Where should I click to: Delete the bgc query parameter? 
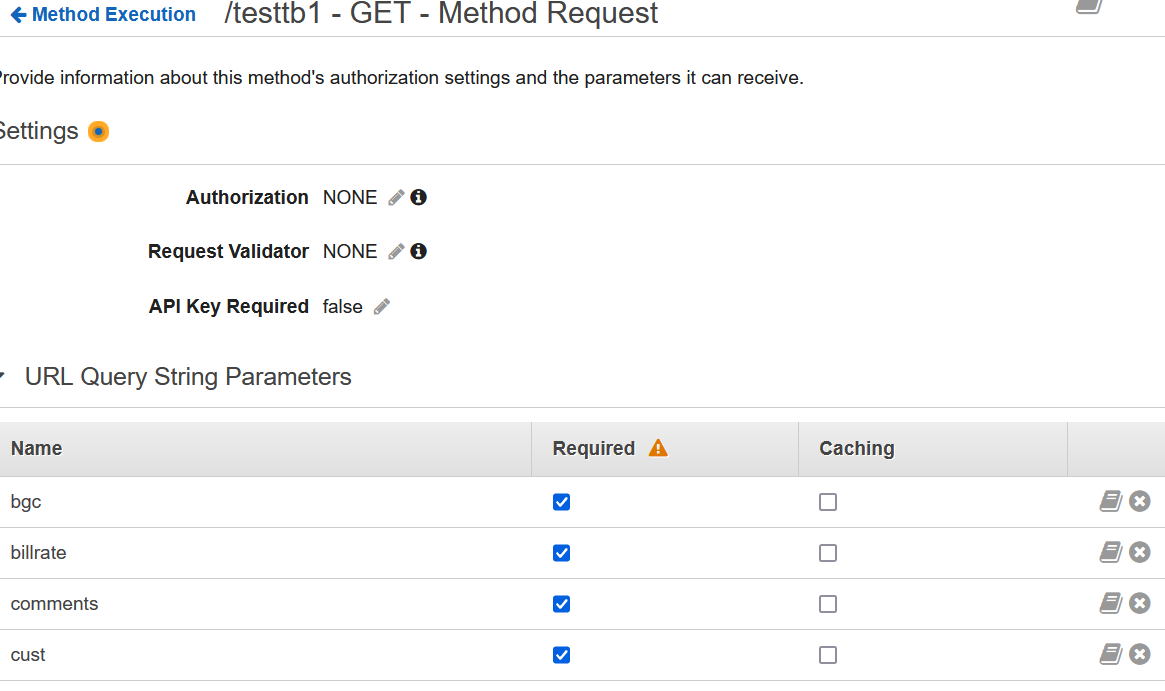coord(1140,501)
